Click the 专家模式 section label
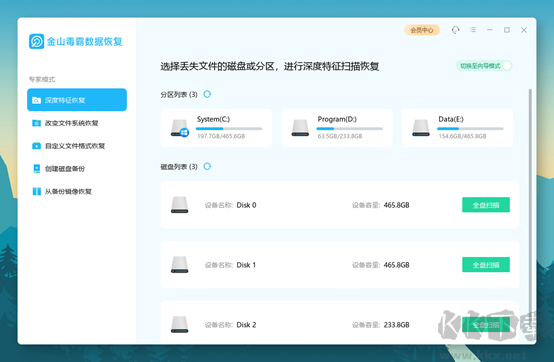 [x=42, y=79]
